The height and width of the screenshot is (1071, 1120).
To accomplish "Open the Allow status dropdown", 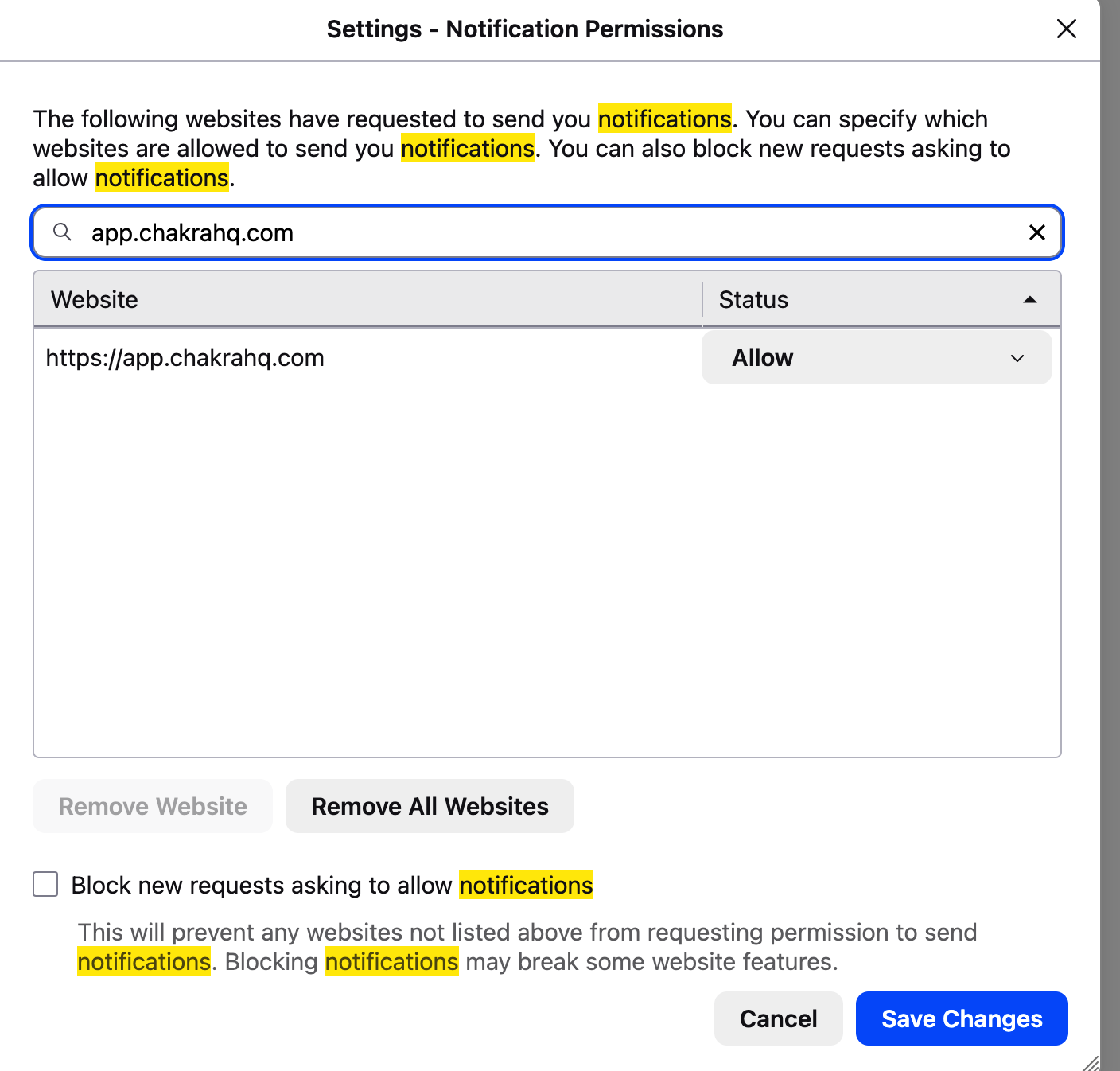I will [875, 358].
